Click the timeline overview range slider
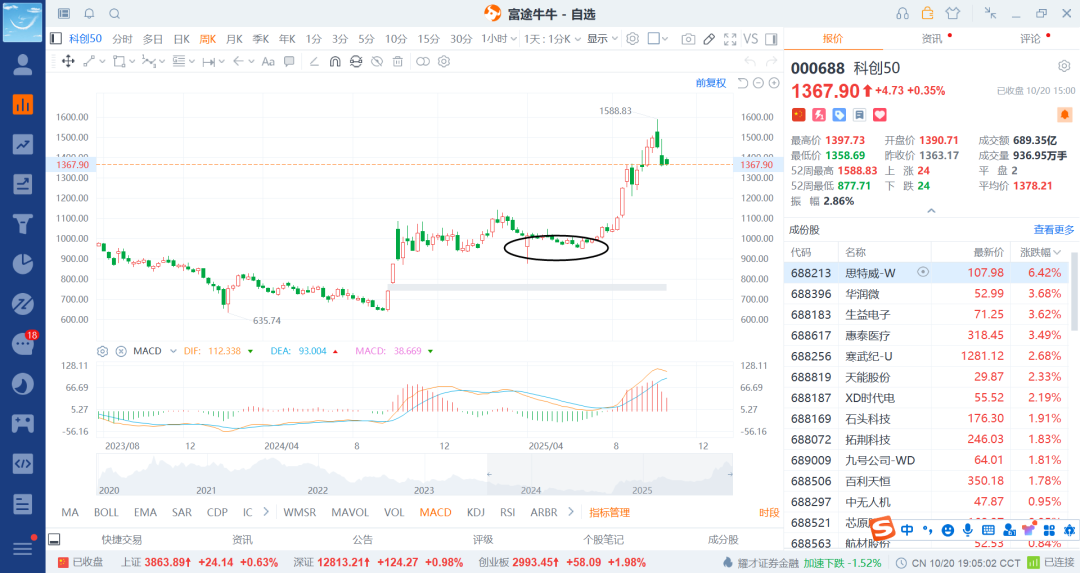The width and height of the screenshot is (1080, 573). pos(610,475)
